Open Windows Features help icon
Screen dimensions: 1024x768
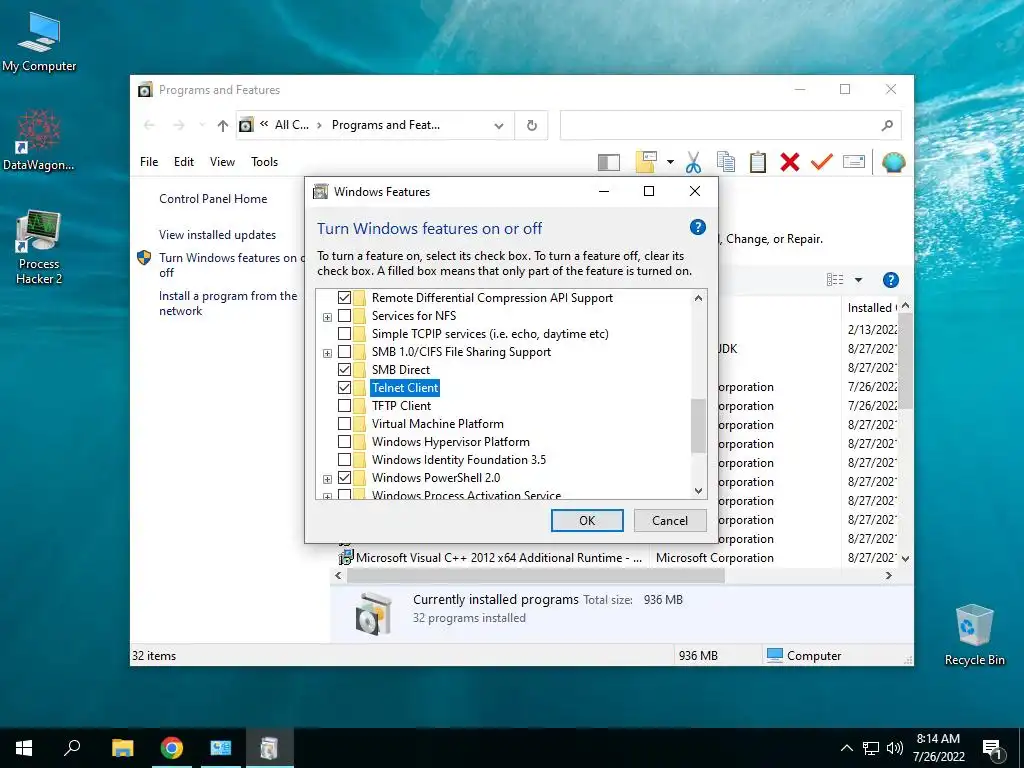pyautogui.click(x=697, y=227)
